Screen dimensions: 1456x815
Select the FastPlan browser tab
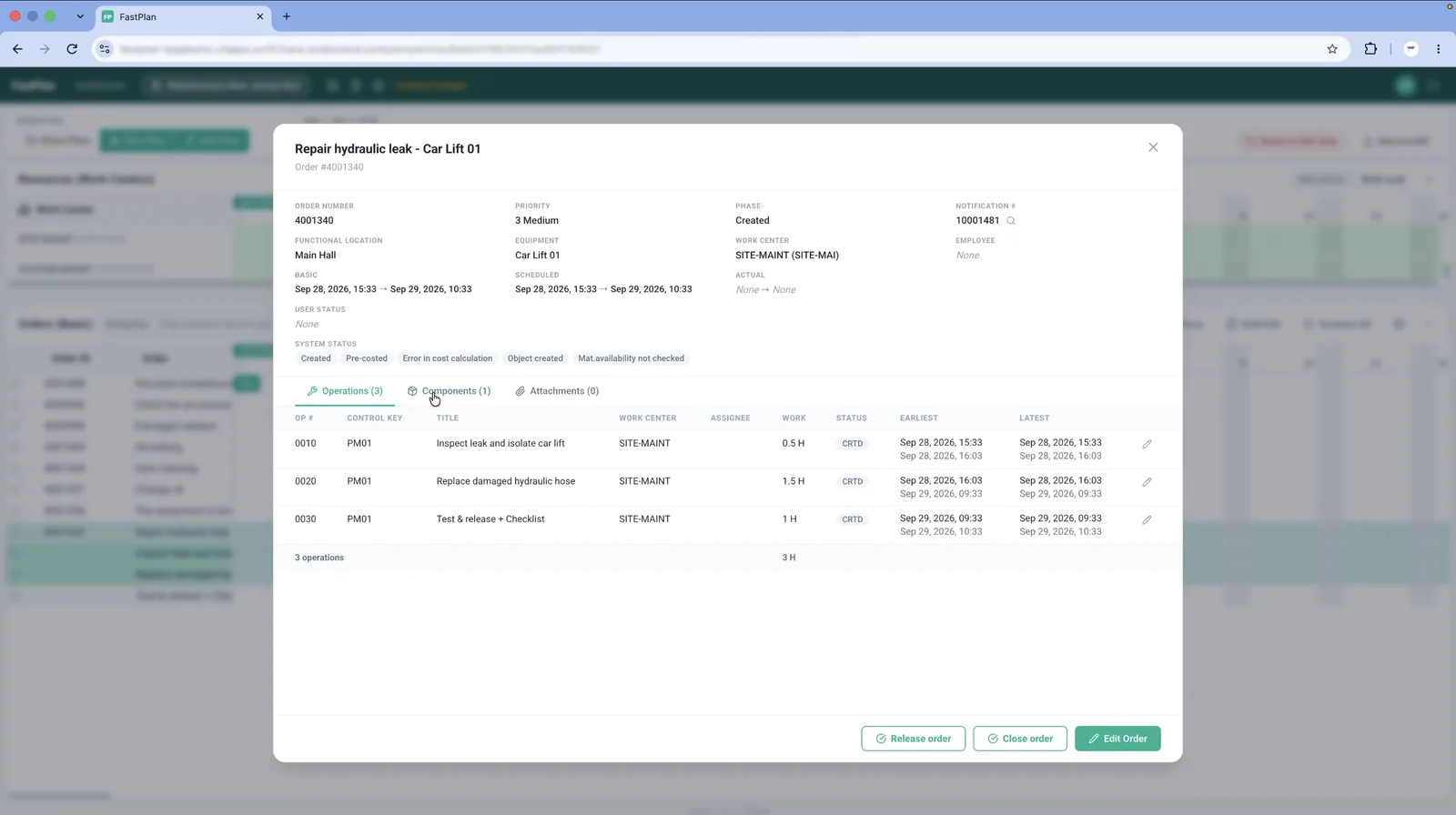[x=182, y=16]
